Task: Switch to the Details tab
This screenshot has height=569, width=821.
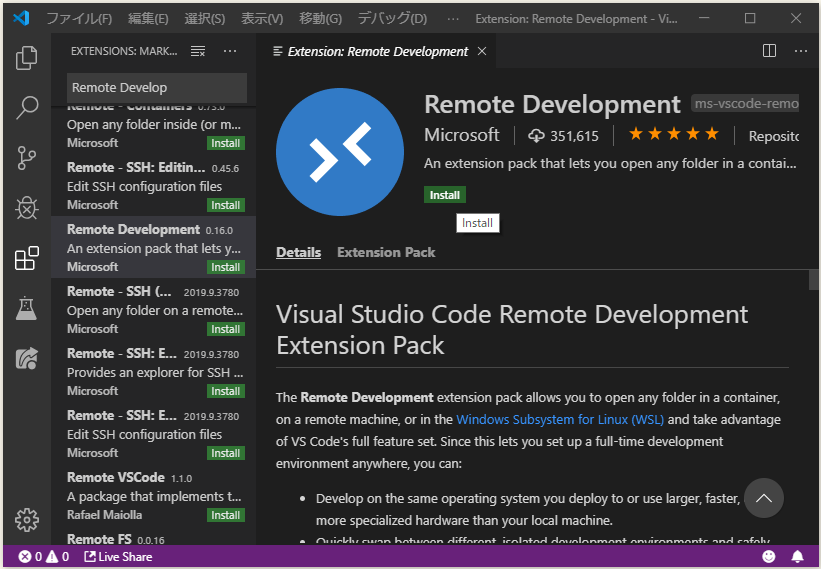Action: (298, 252)
